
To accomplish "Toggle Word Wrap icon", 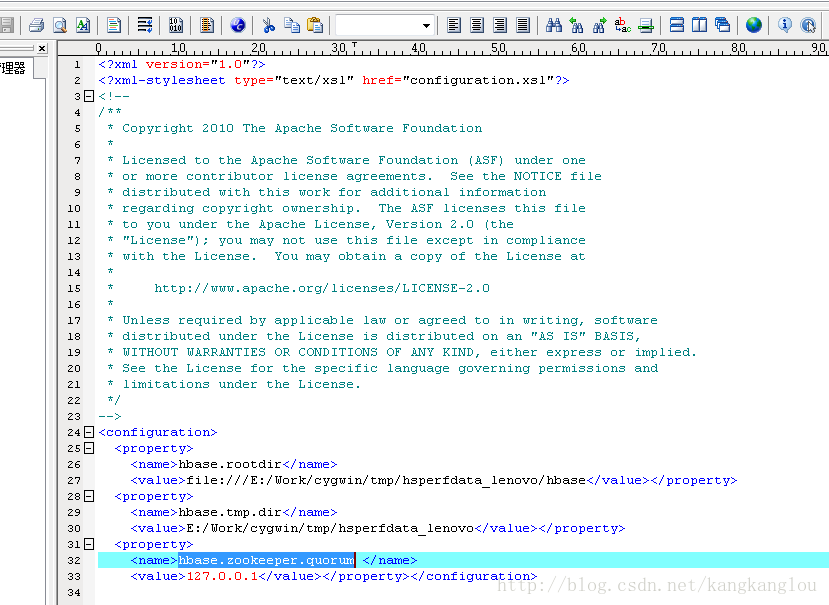I will 144,25.
